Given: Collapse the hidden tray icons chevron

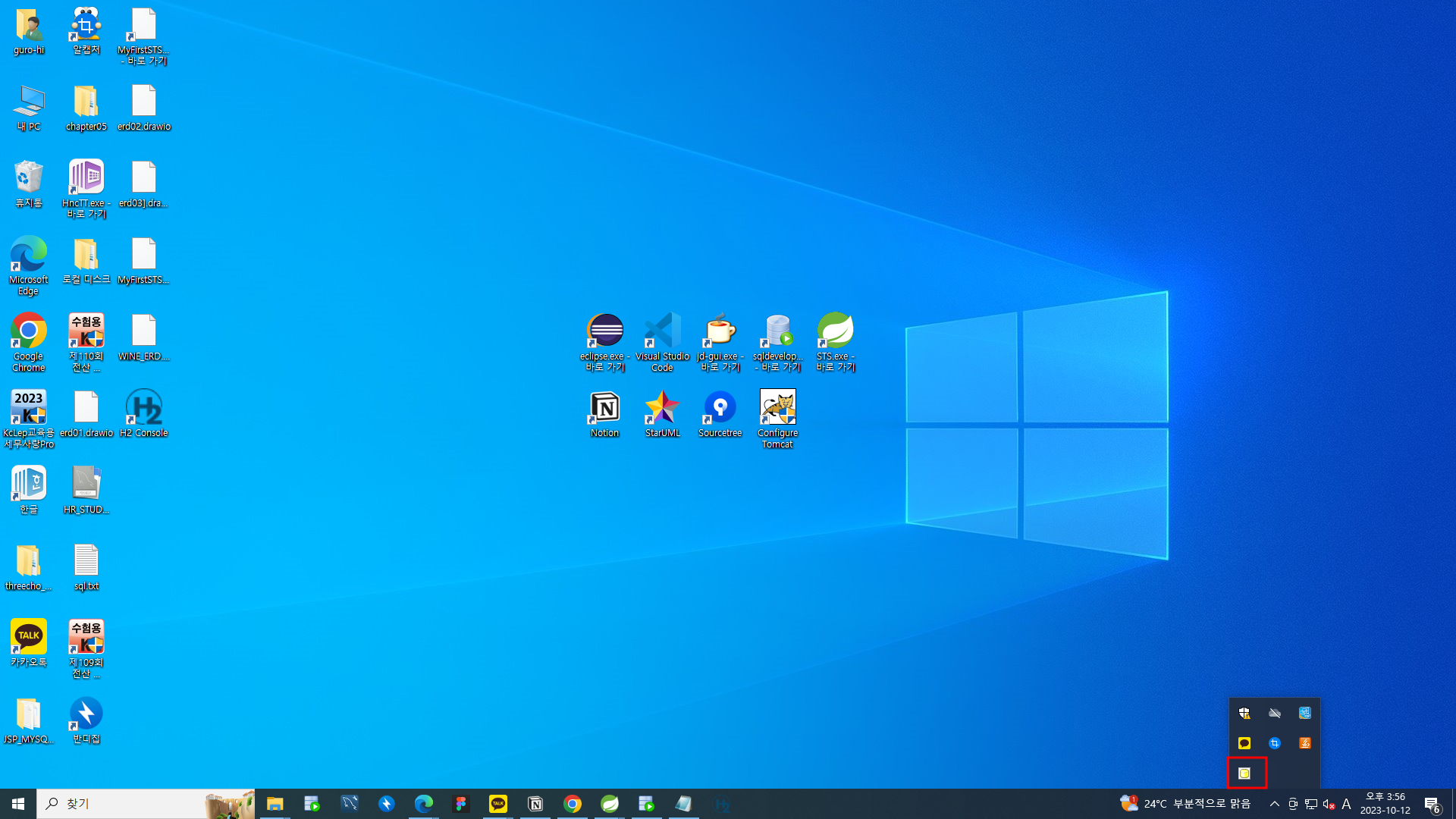Looking at the screenshot, I should (1275, 804).
